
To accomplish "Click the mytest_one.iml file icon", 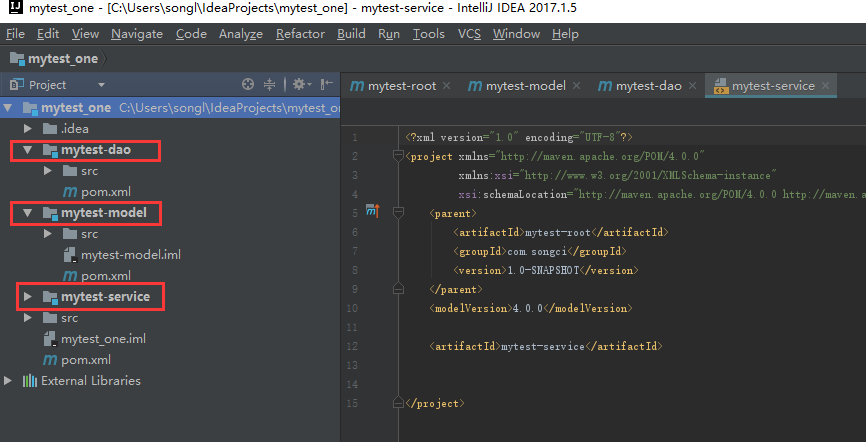I will [x=50, y=339].
